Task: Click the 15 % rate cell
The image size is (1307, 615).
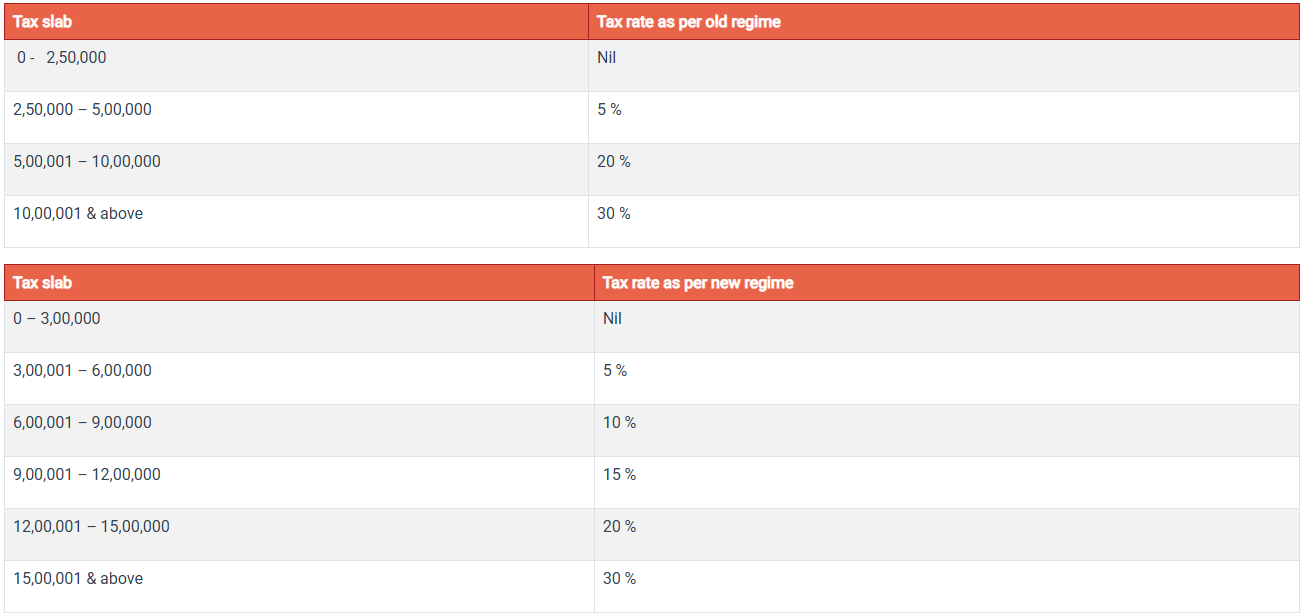Action: tap(619, 475)
